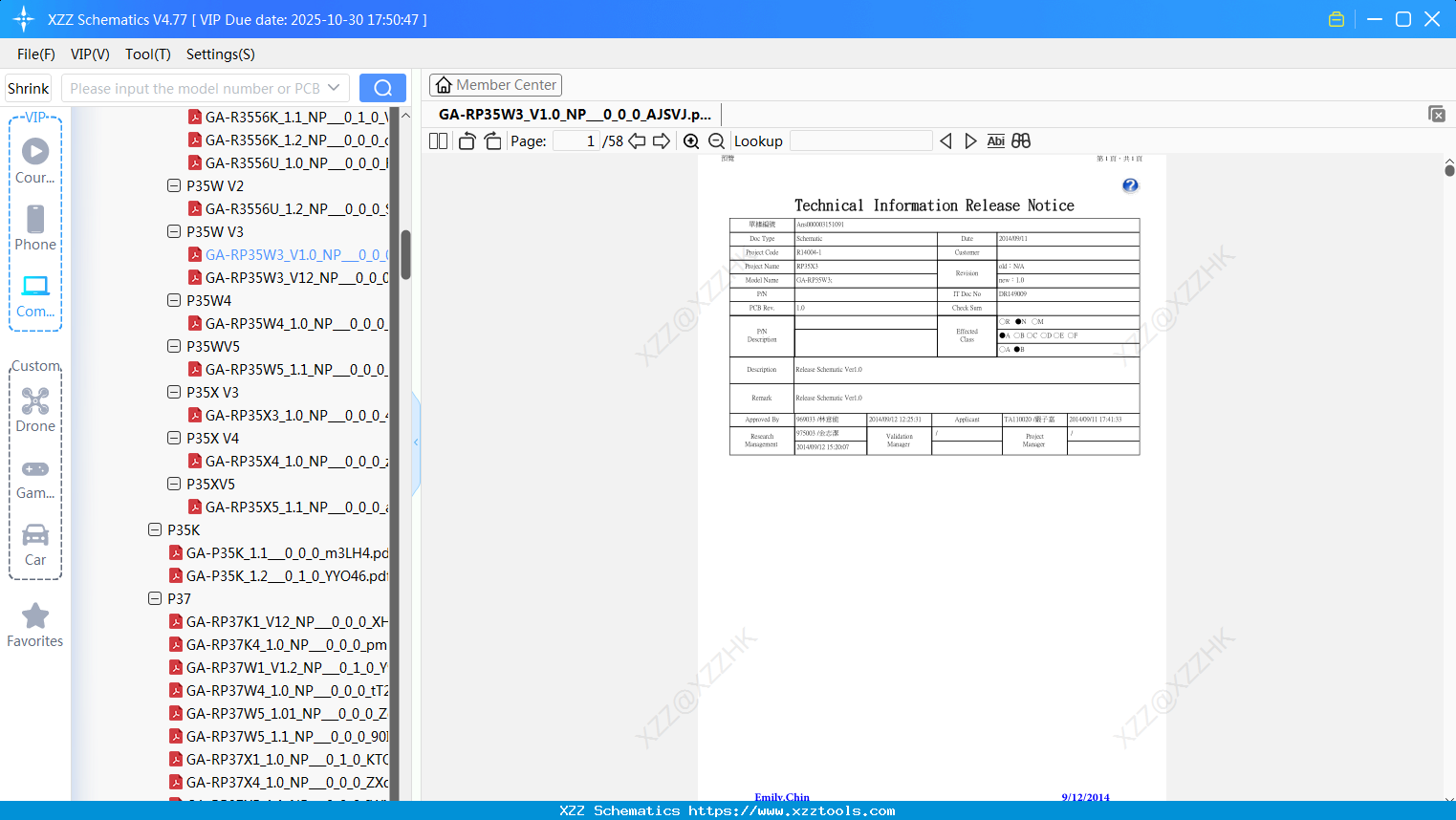Screen dimensions: 1456x820
Task: Click the 9/12/2014 link in PDF
Action: click(x=1085, y=797)
